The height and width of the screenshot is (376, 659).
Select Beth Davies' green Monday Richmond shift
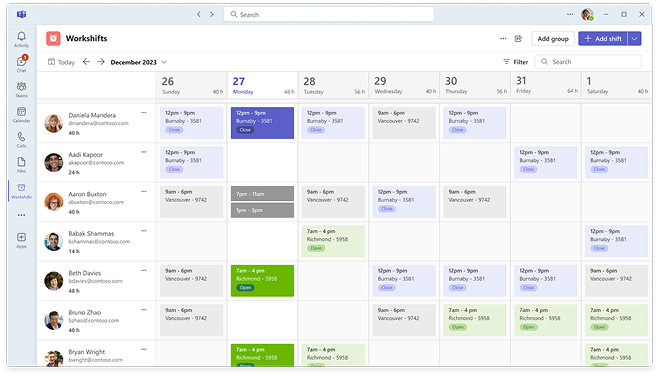pos(262,281)
